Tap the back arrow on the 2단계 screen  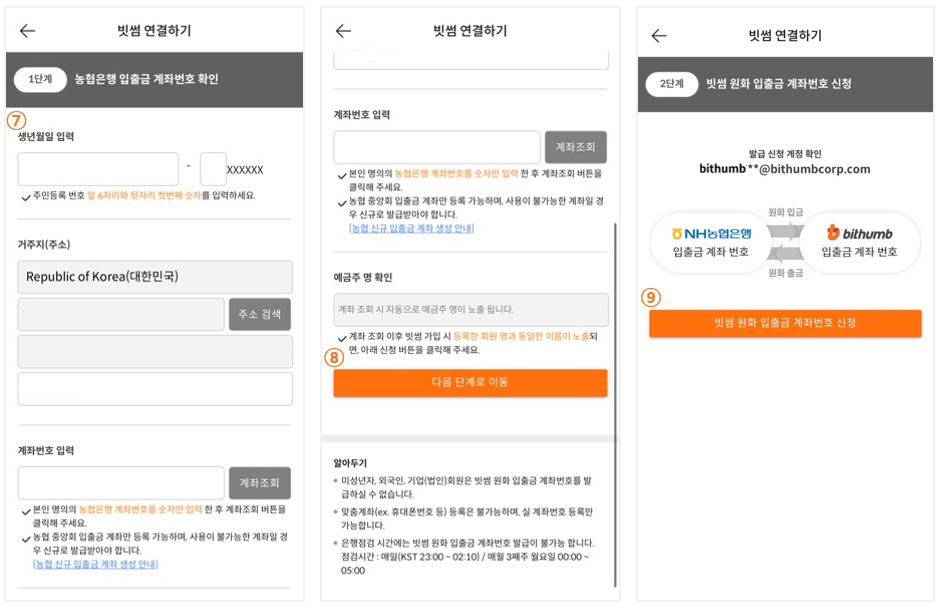[x=659, y=35]
